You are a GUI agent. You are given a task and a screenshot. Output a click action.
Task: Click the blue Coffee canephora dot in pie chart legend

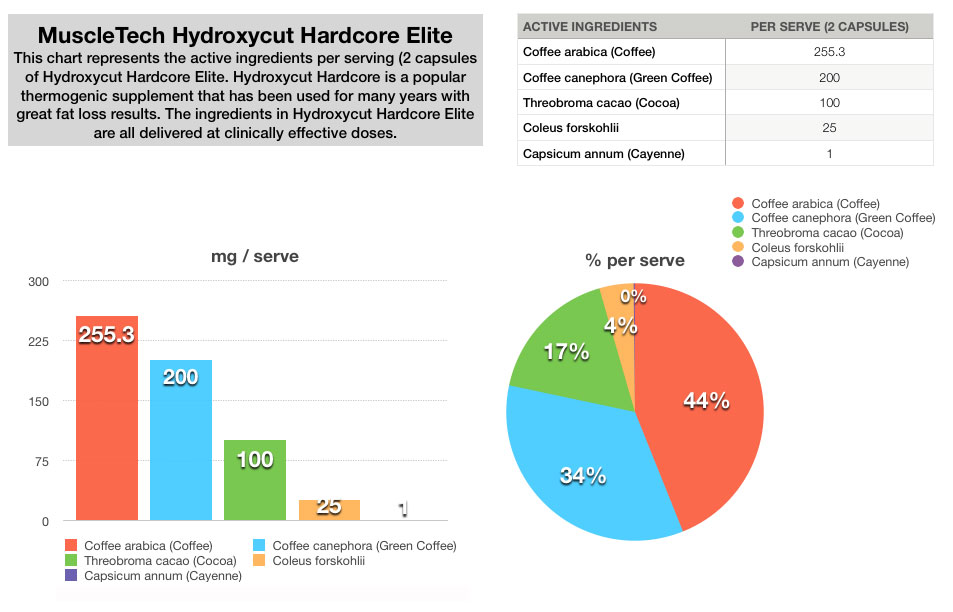coord(738,218)
